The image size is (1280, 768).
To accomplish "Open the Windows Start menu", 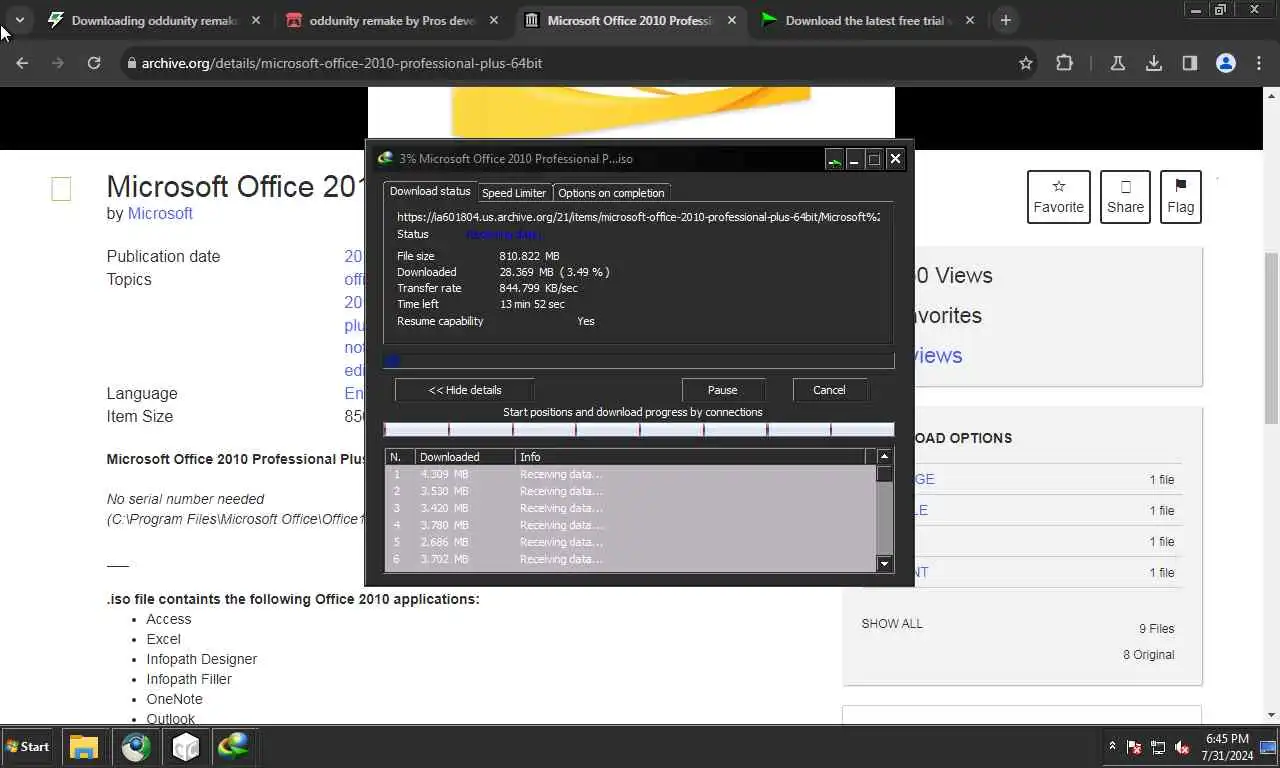I will [27, 746].
